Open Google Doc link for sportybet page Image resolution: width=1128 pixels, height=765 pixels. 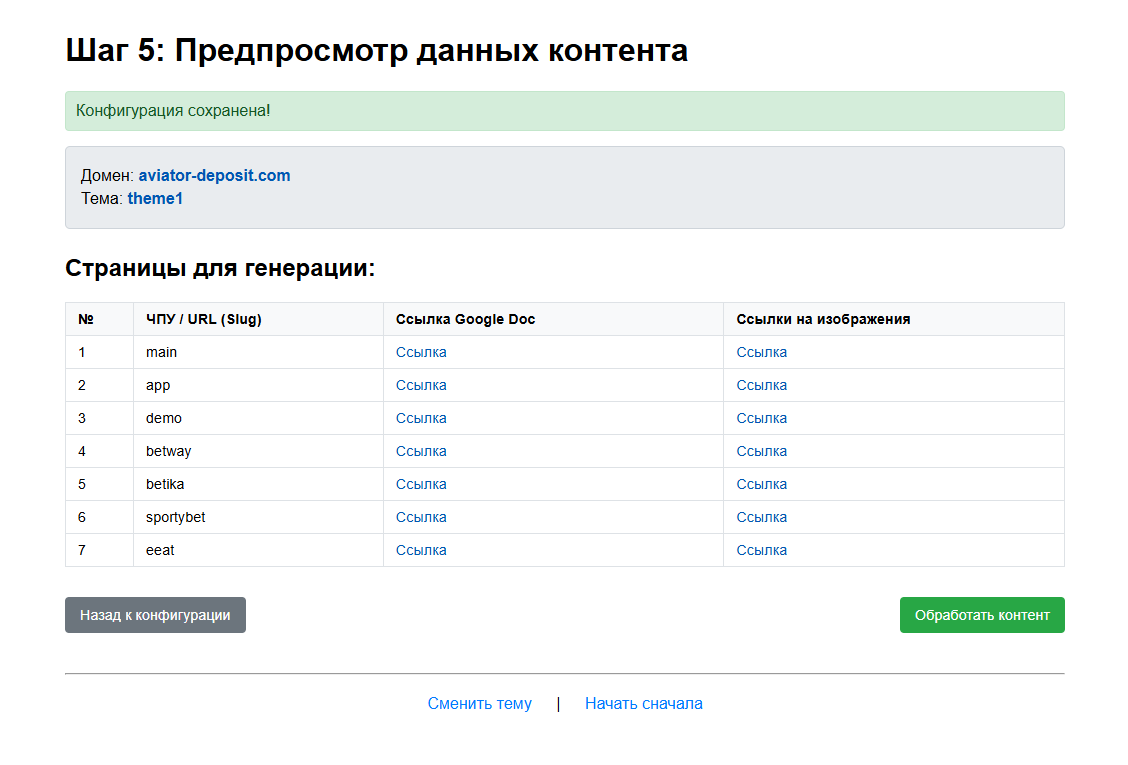pos(421,517)
